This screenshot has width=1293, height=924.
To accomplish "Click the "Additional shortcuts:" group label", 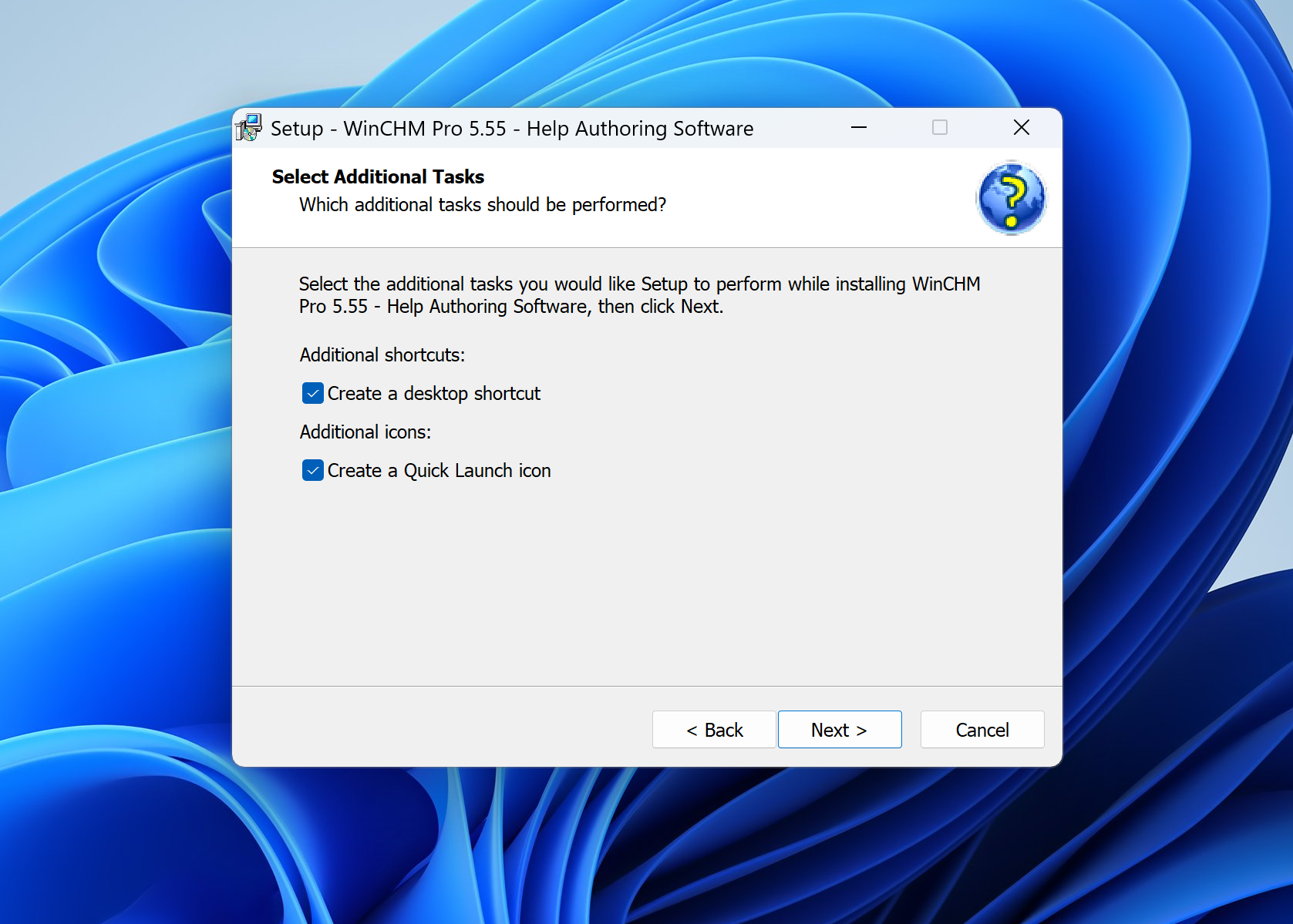I will point(382,355).
